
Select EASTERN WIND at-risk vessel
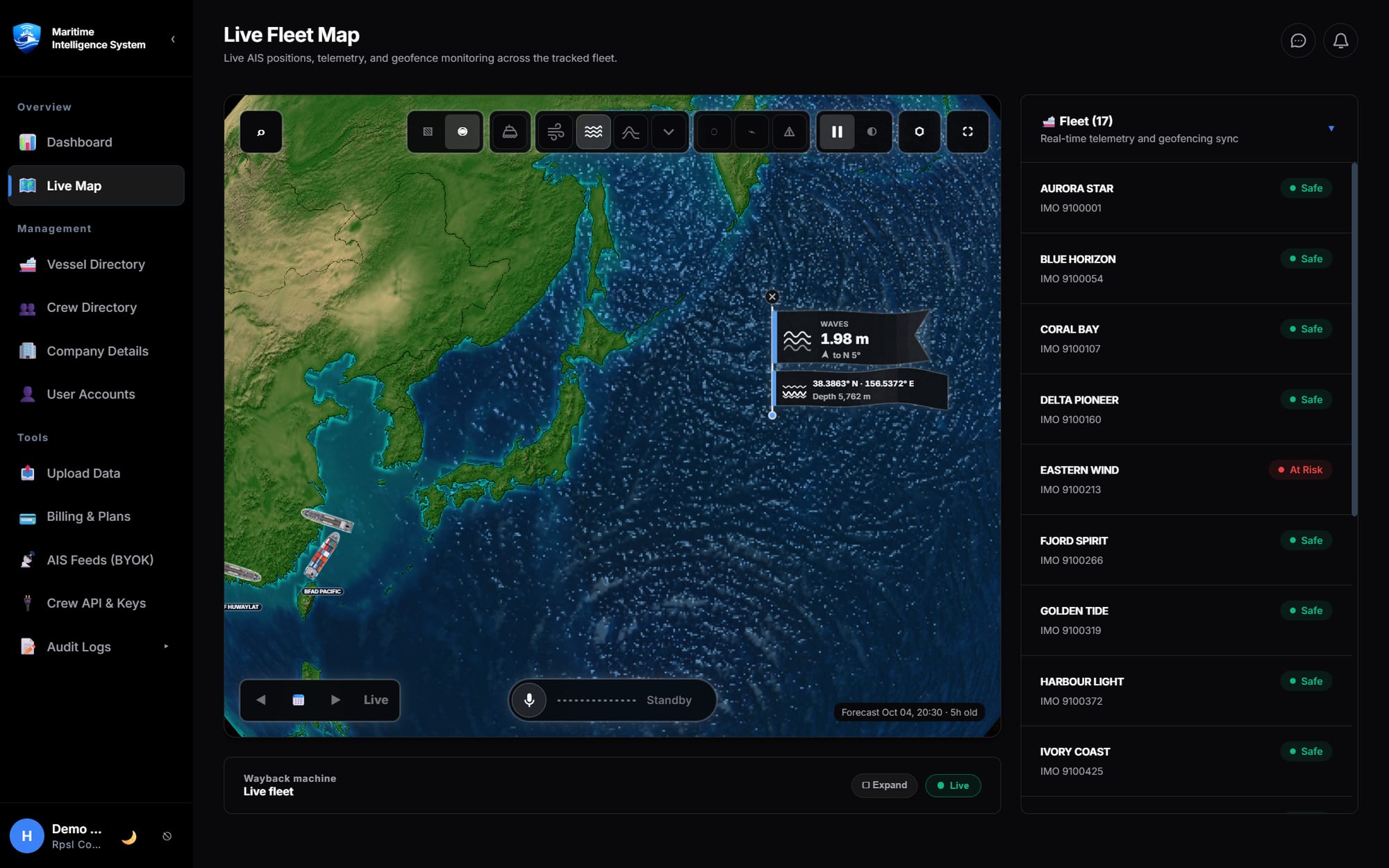[x=1186, y=480]
